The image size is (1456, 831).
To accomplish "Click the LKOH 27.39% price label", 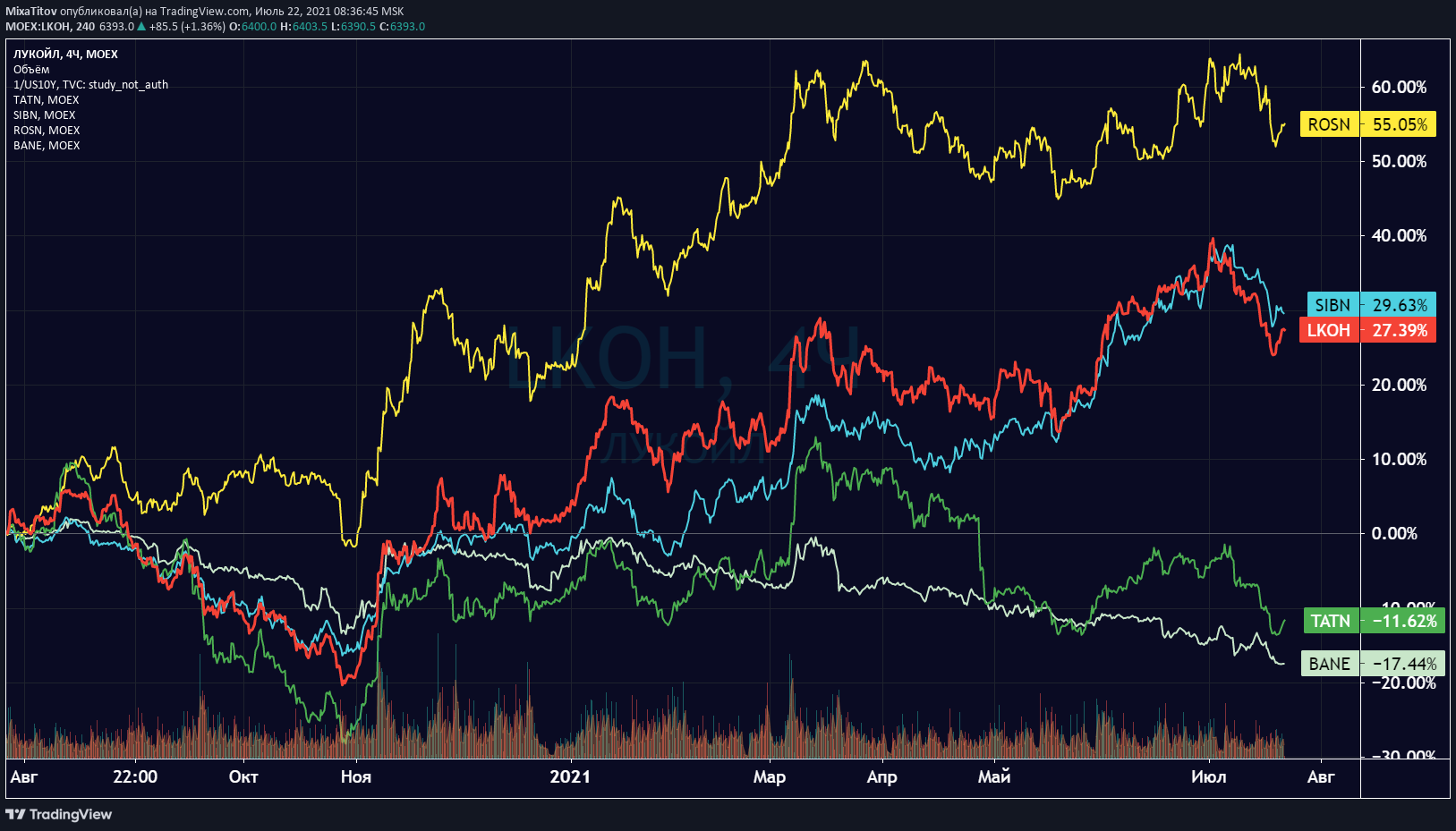I will pos(1367,330).
